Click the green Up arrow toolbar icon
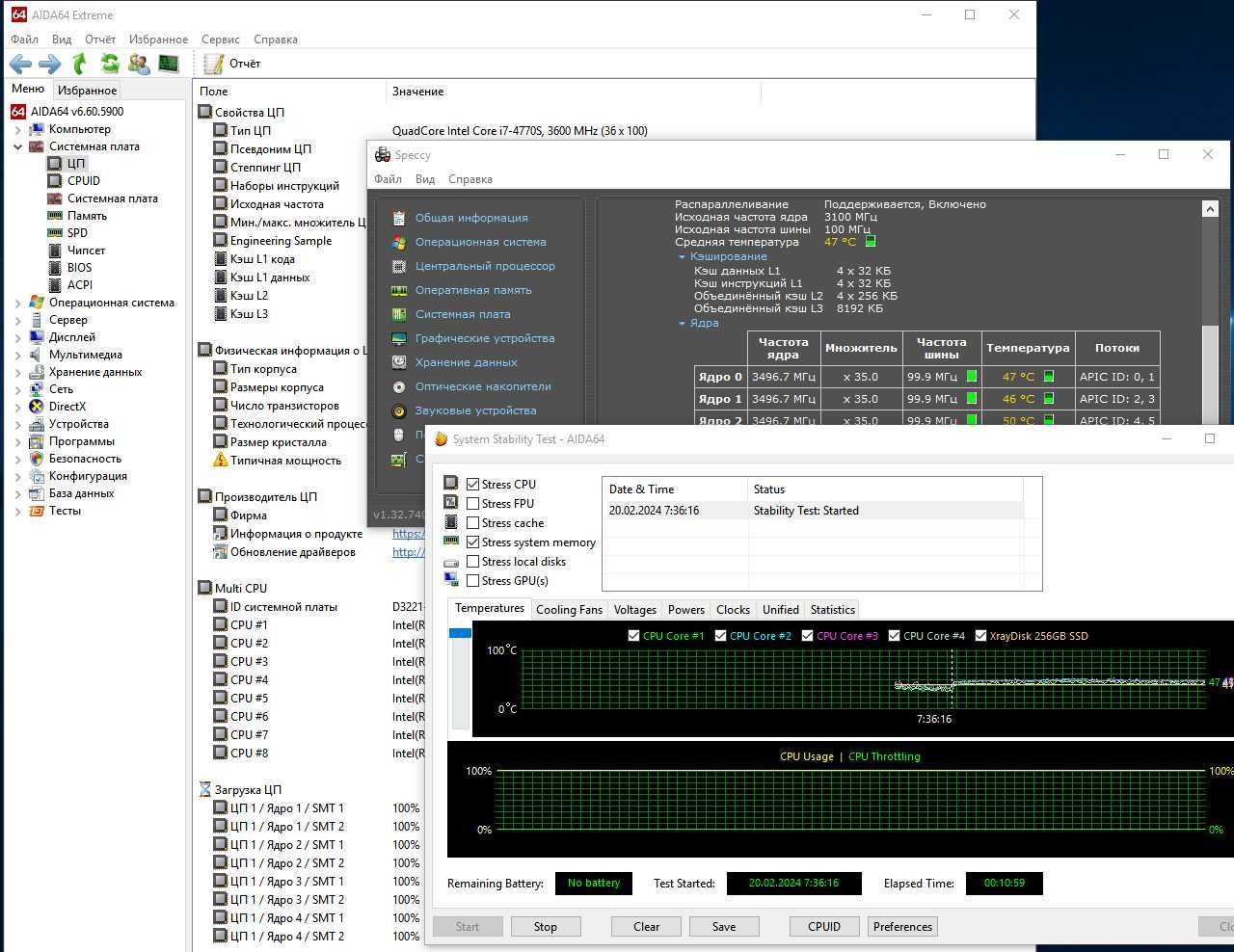This screenshot has height=952, width=1234. point(80,64)
